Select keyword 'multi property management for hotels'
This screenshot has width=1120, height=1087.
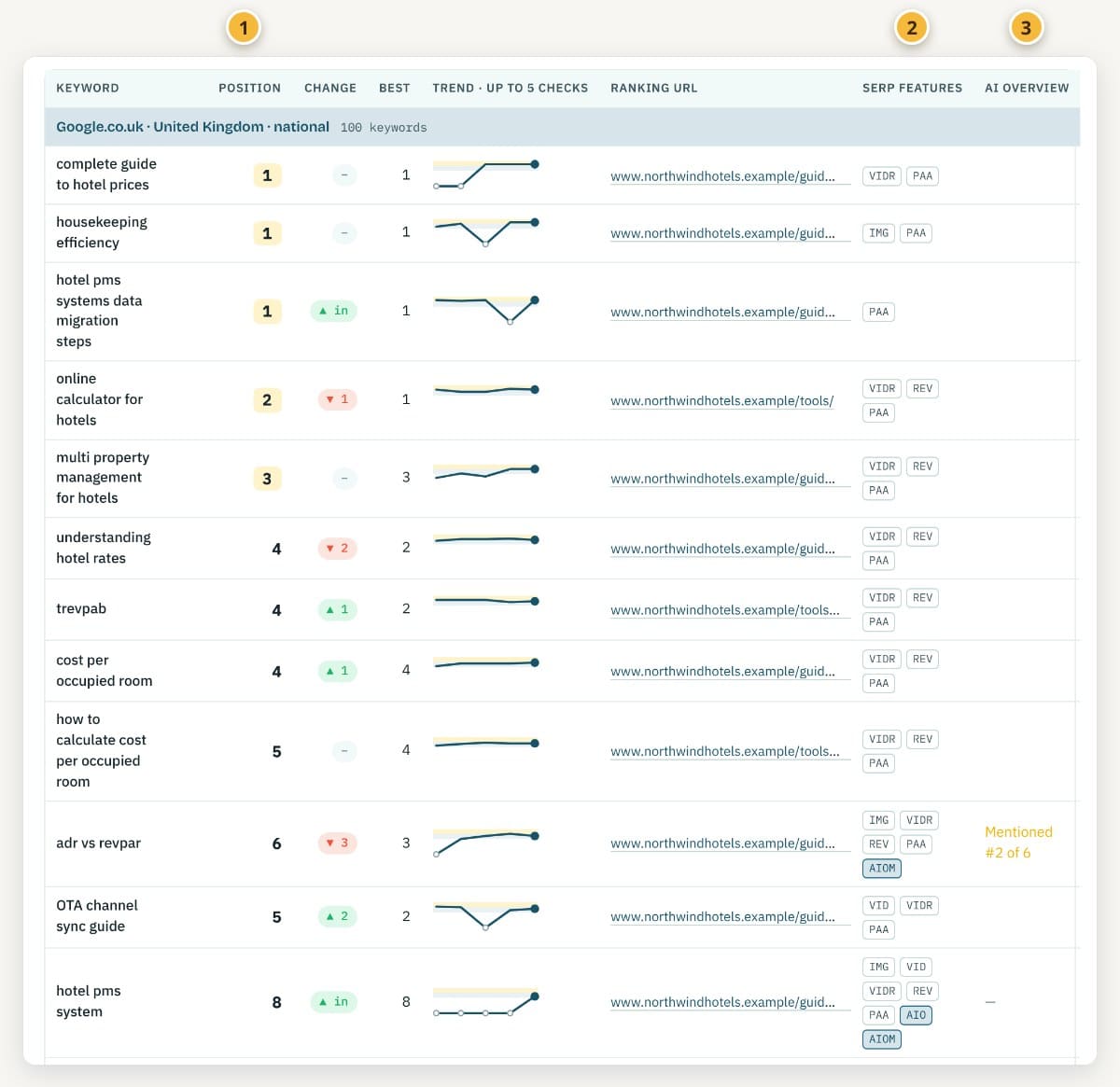click(103, 478)
